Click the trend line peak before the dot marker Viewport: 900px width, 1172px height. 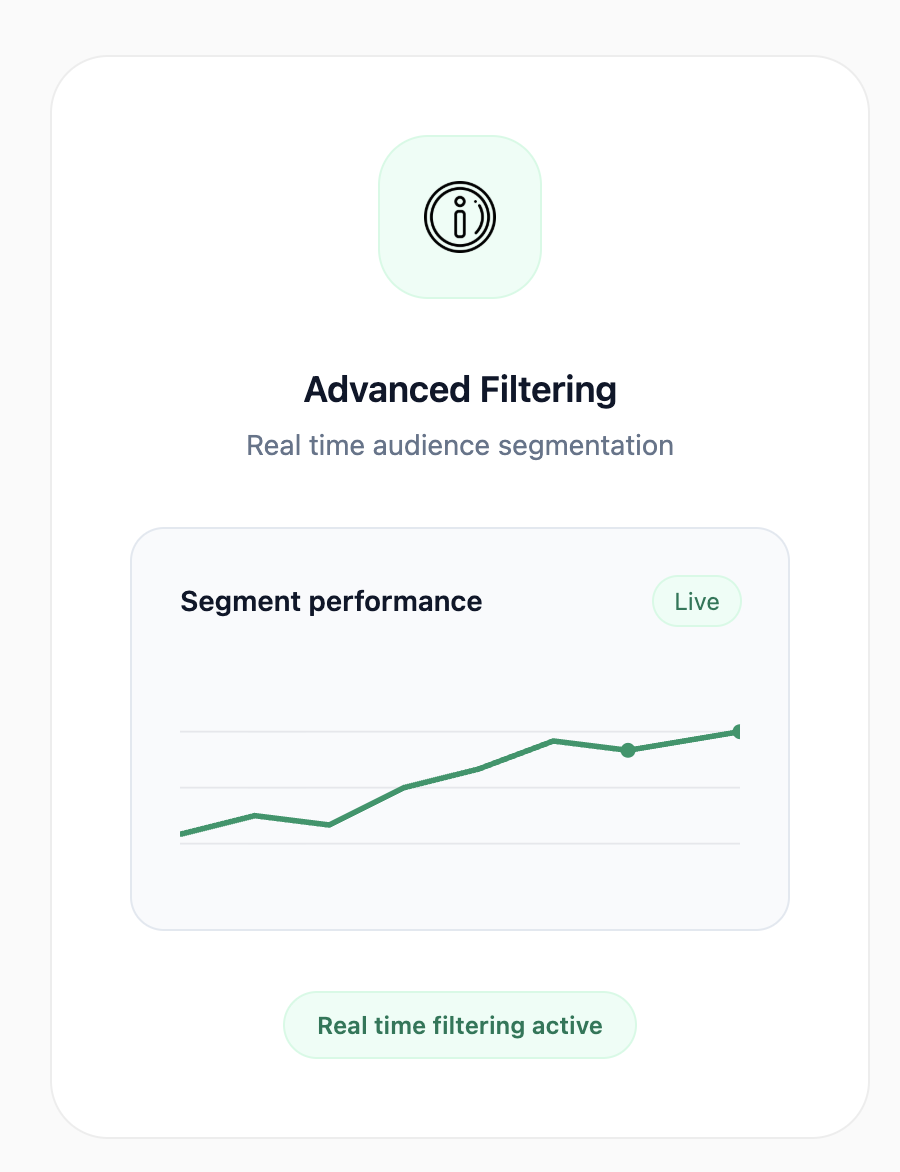tap(553, 741)
